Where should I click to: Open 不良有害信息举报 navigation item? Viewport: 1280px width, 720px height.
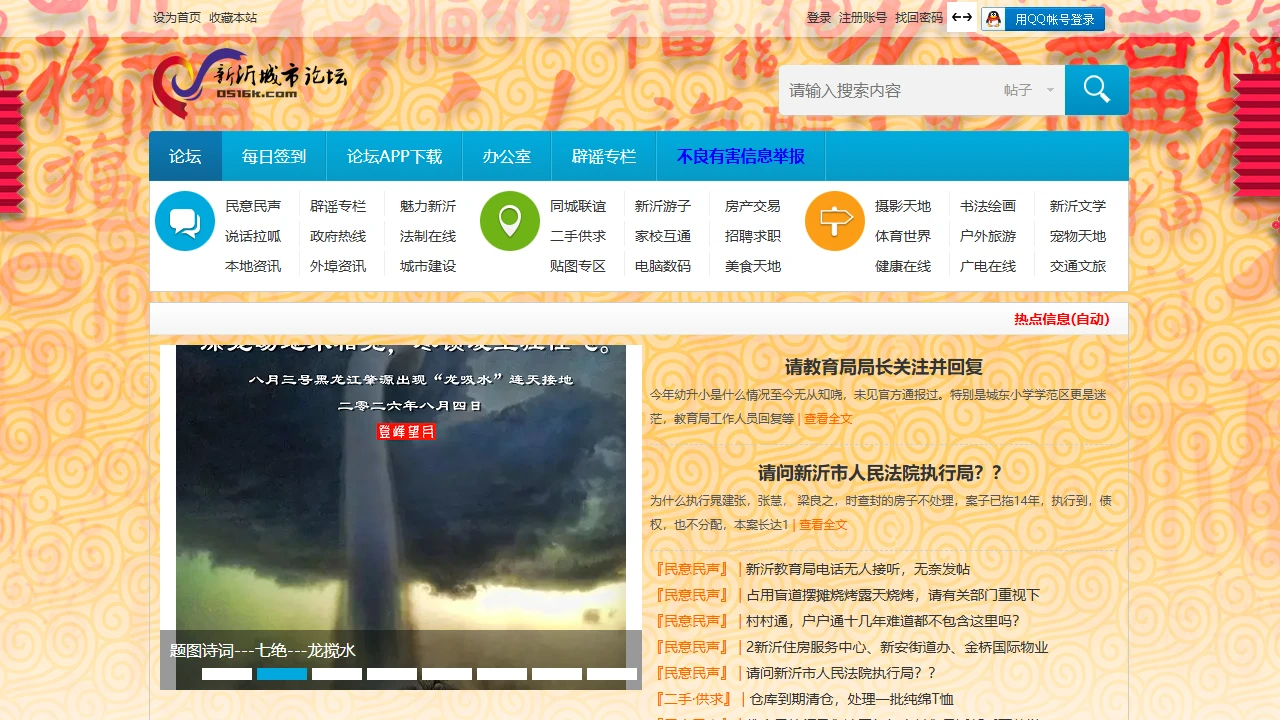pyautogui.click(x=741, y=156)
